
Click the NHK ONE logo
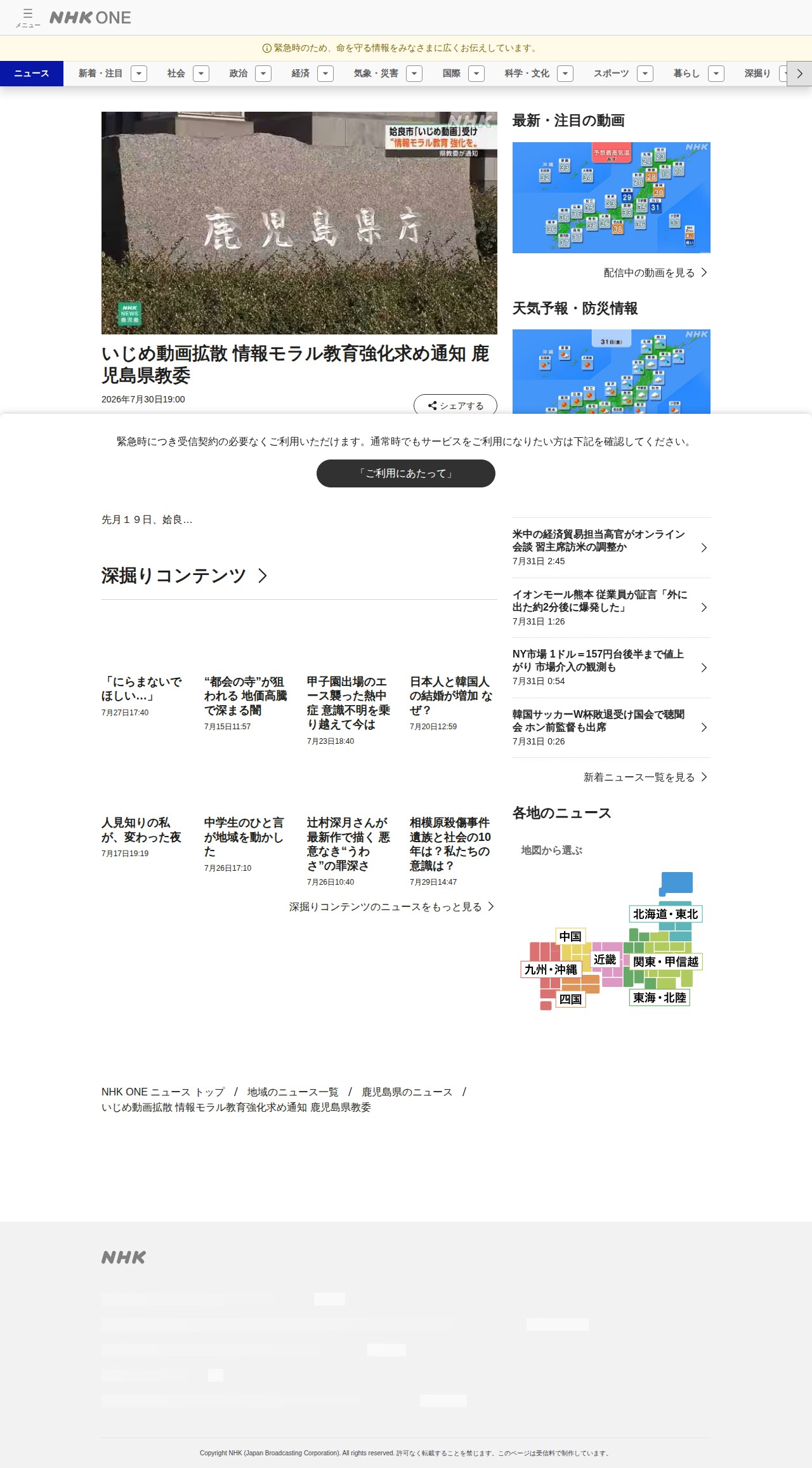(90, 18)
